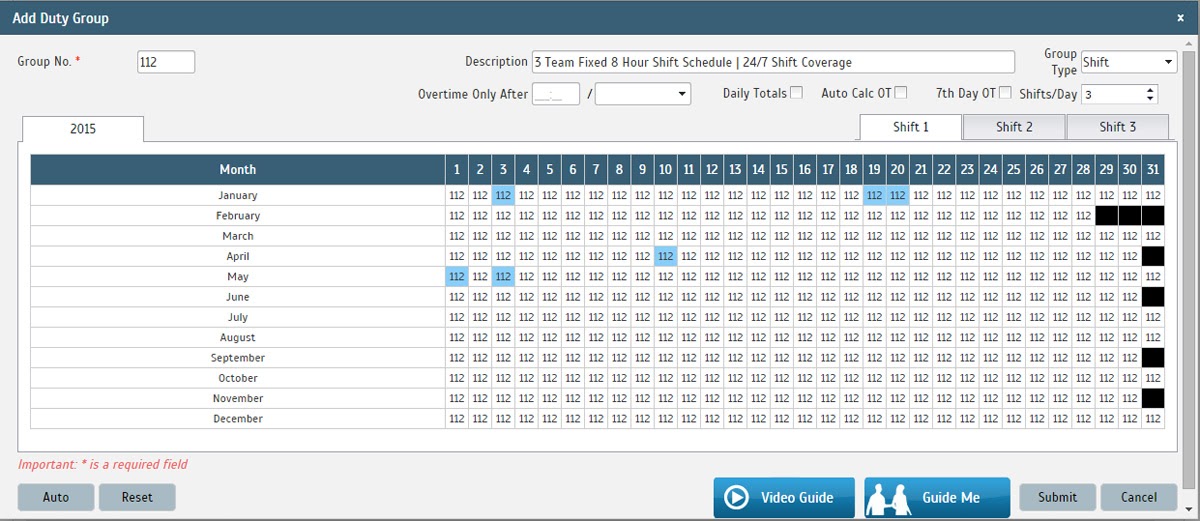Click the June row label

pyautogui.click(x=238, y=297)
